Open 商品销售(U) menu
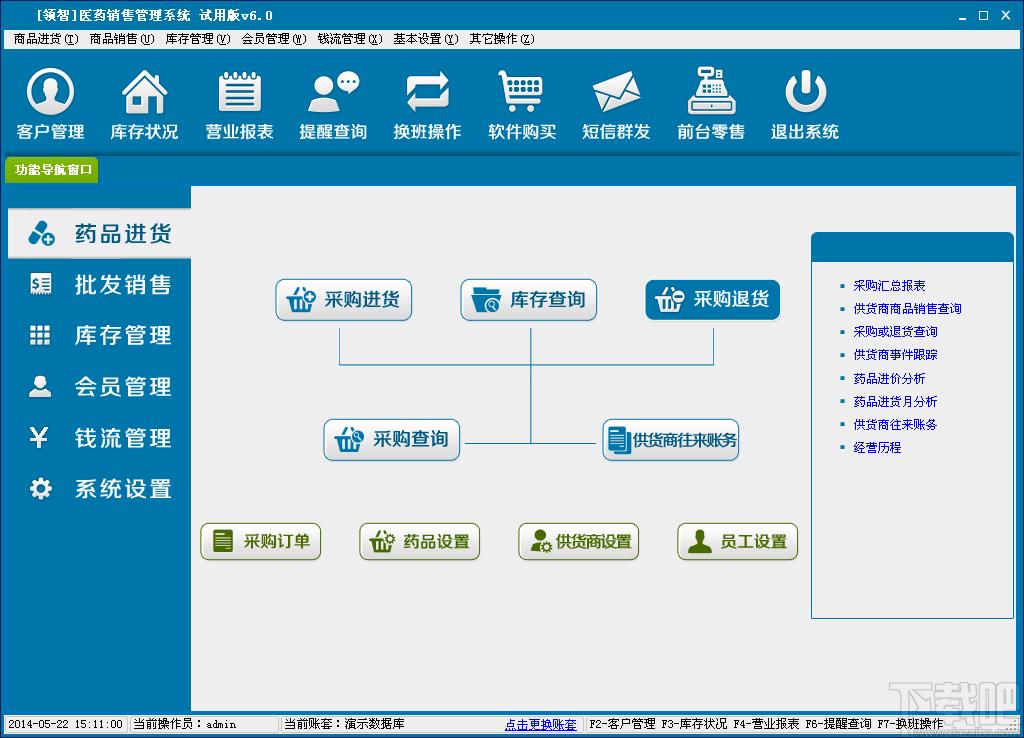 click(x=121, y=39)
